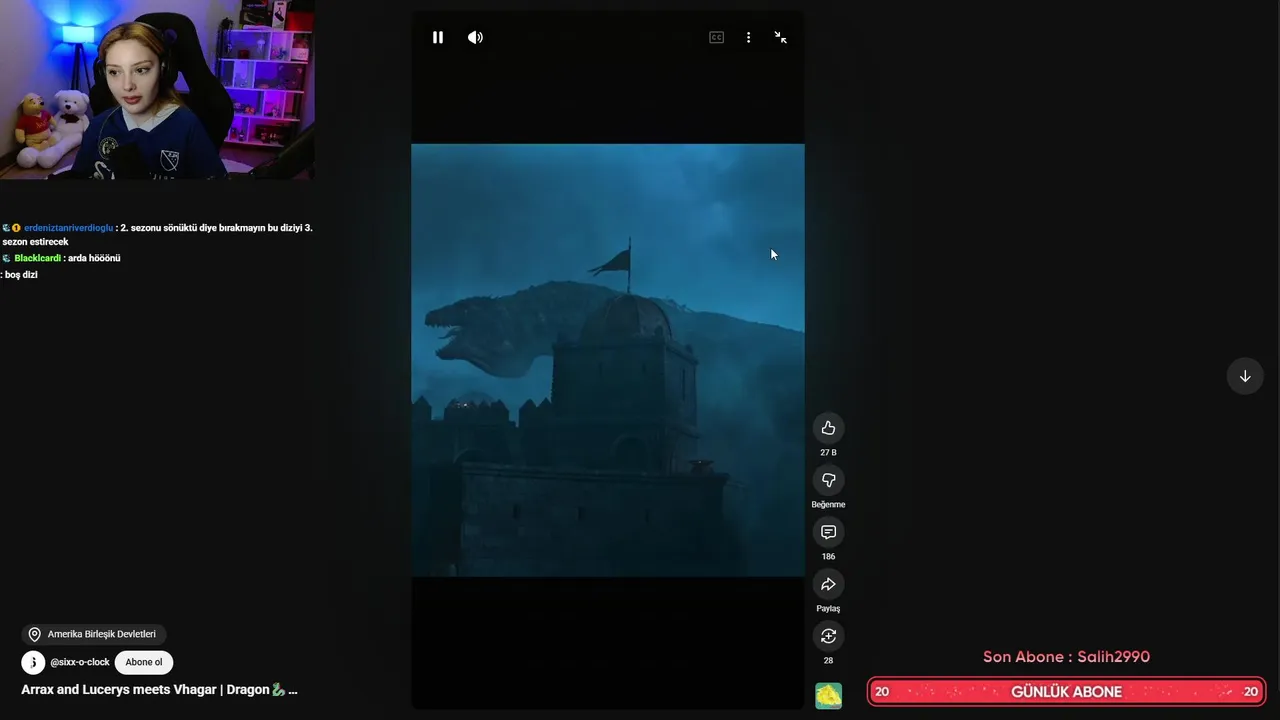Select the dragon video frame
1280x720 pixels.
click(x=608, y=360)
